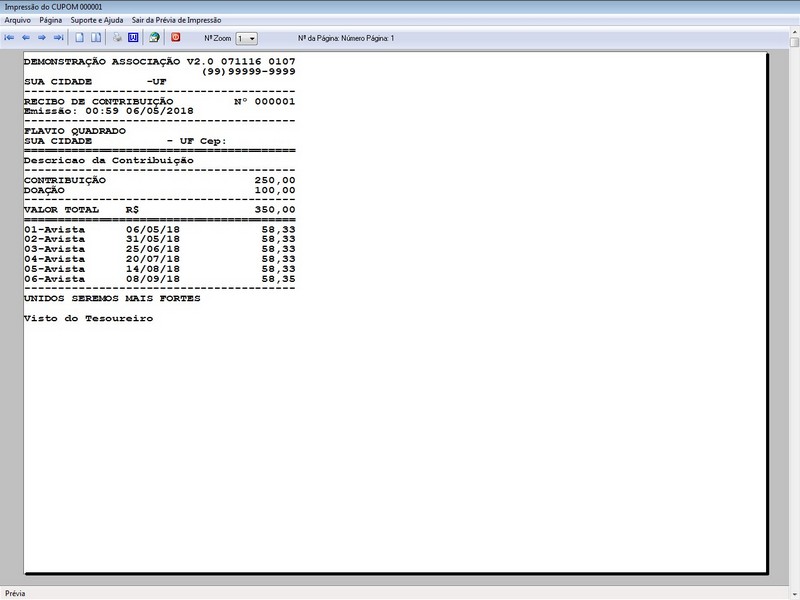Image resolution: width=800 pixels, height=600 pixels.
Task: Jump to last page arrow
Action: click(x=59, y=38)
